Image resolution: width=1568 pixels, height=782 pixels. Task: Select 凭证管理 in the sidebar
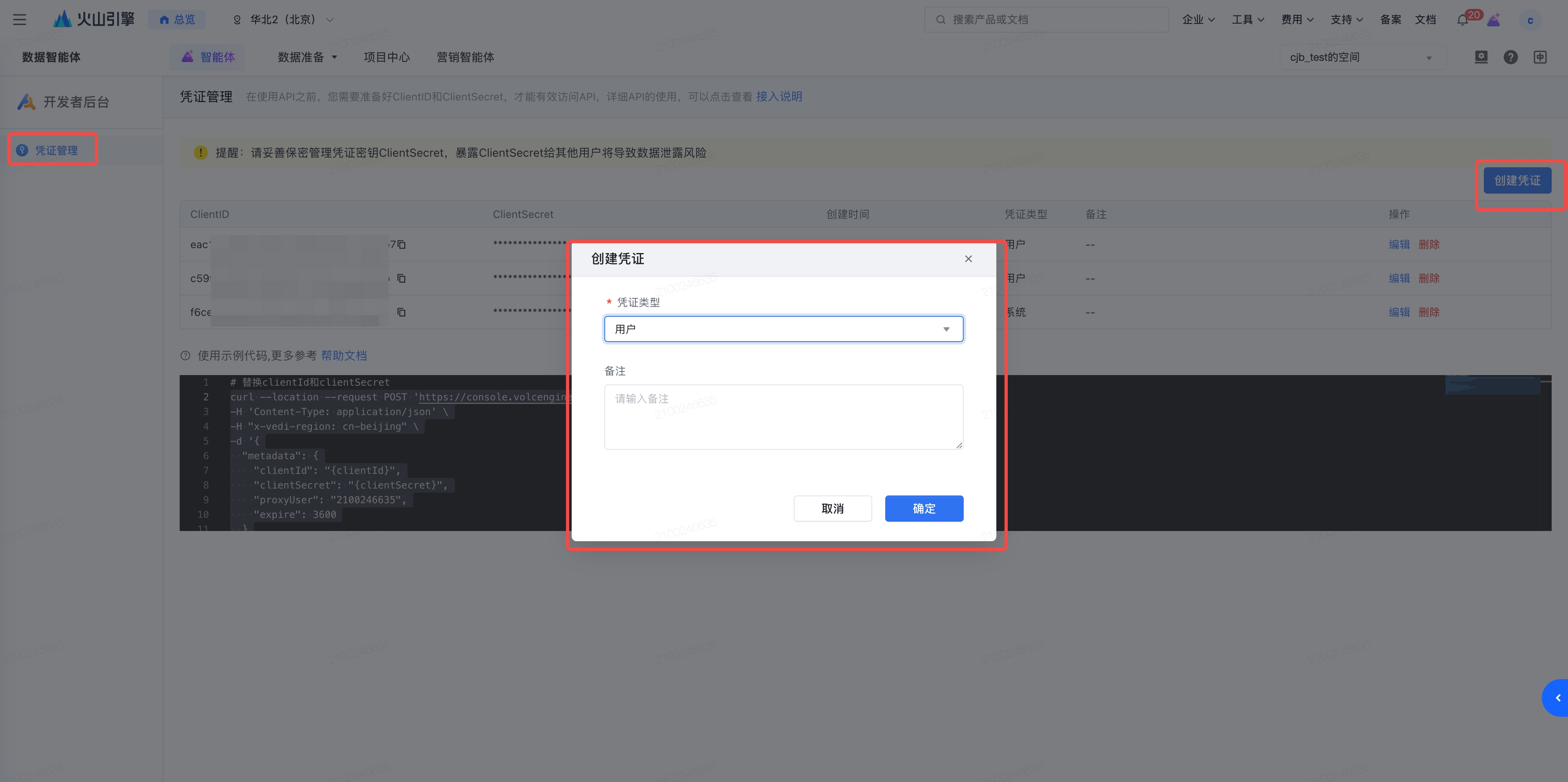(56, 150)
